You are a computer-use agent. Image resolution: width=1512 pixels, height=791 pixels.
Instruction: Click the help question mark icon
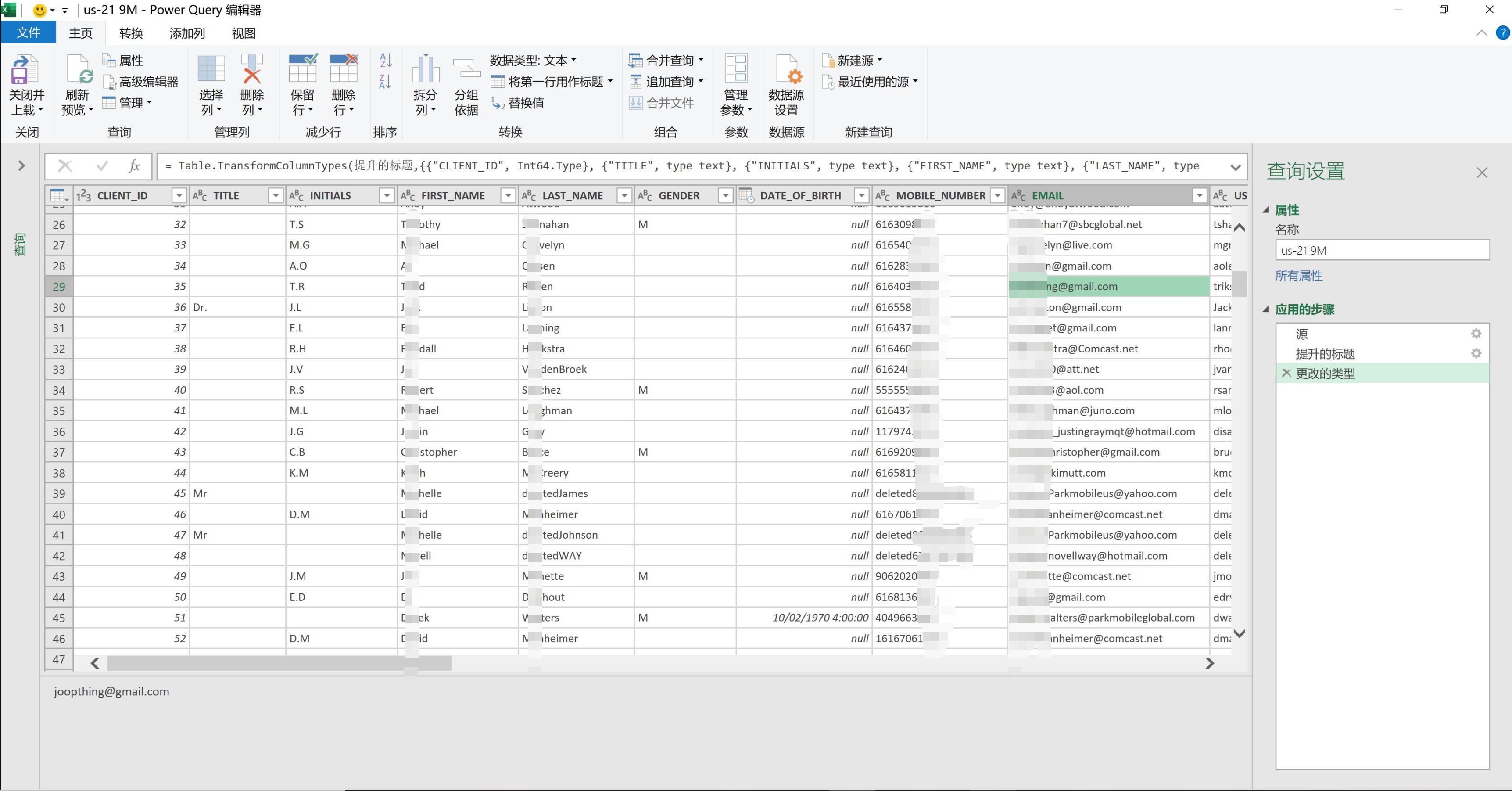click(x=1502, y=33)
